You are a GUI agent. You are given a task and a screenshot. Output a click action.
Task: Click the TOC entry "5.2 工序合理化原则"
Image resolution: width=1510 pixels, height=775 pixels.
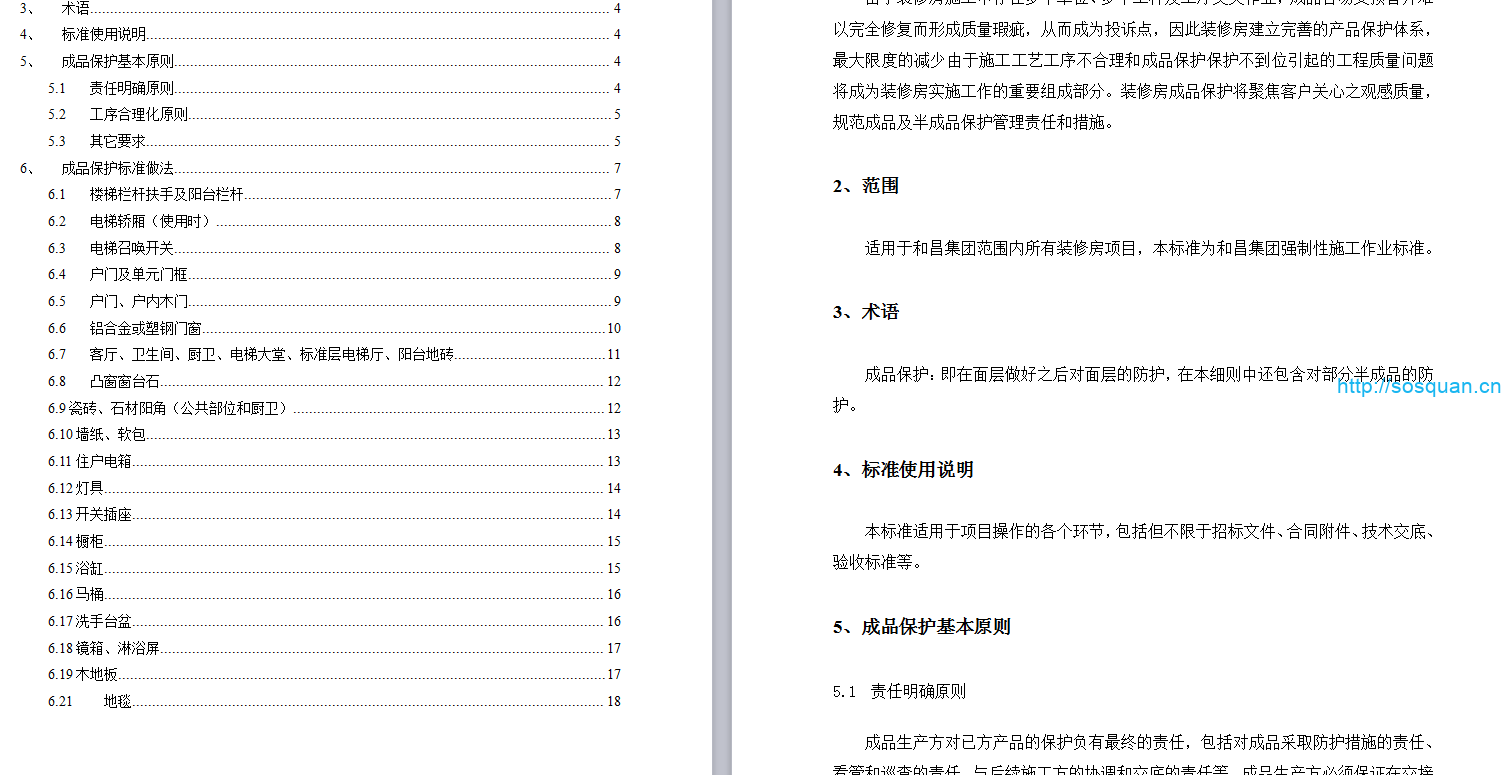(138, 114)
